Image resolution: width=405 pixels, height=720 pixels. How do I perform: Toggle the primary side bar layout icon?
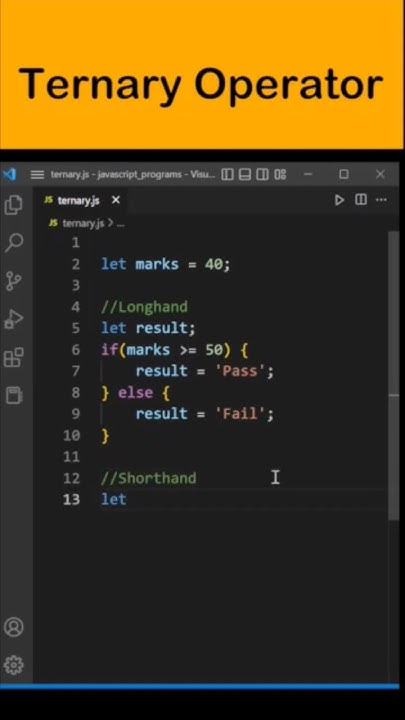click(x=227, y=174)
